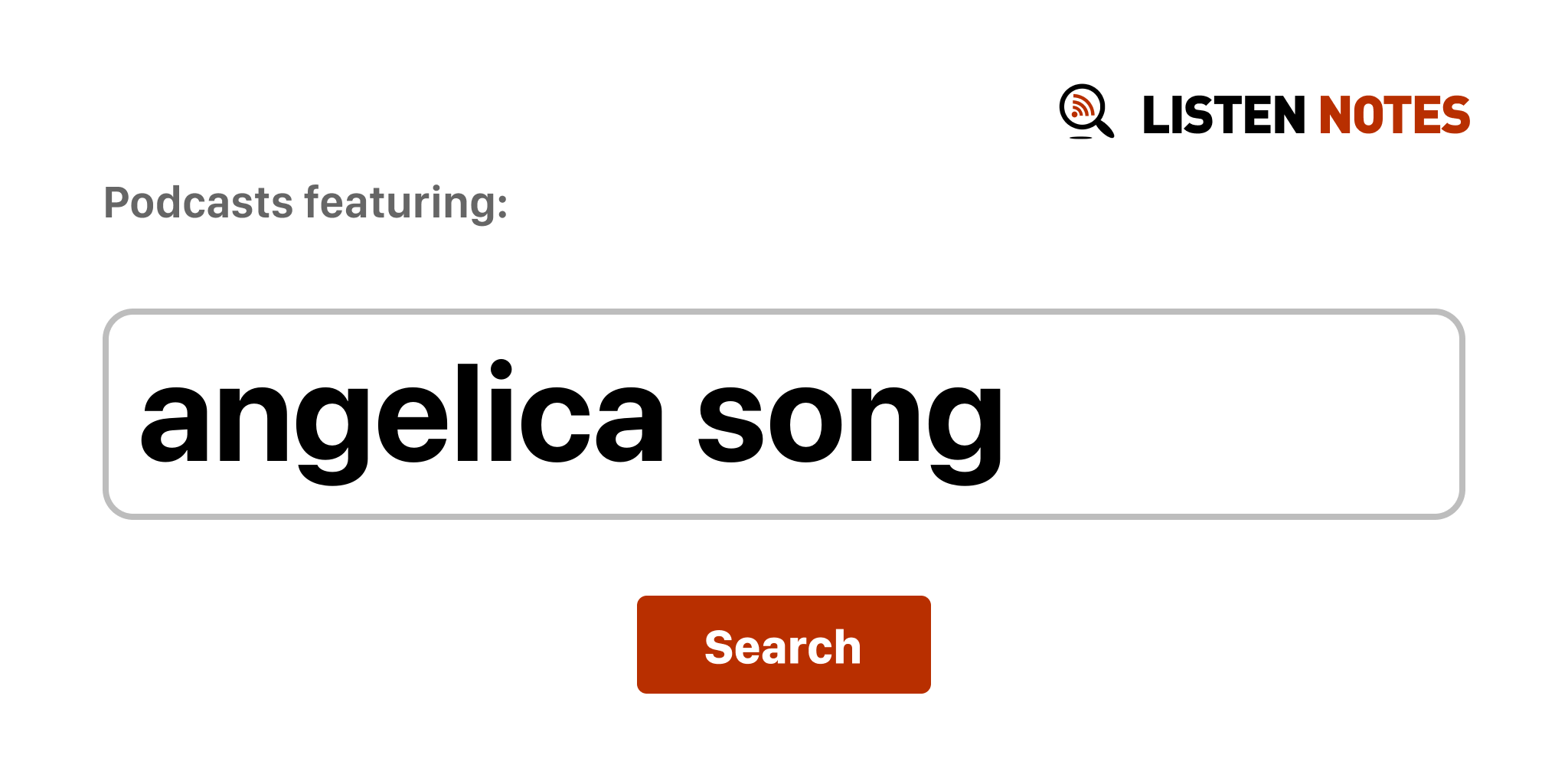The image size is (1568, 784).
Task: Click the "Podcasts featuring:" label
Action: click(305, 203)
